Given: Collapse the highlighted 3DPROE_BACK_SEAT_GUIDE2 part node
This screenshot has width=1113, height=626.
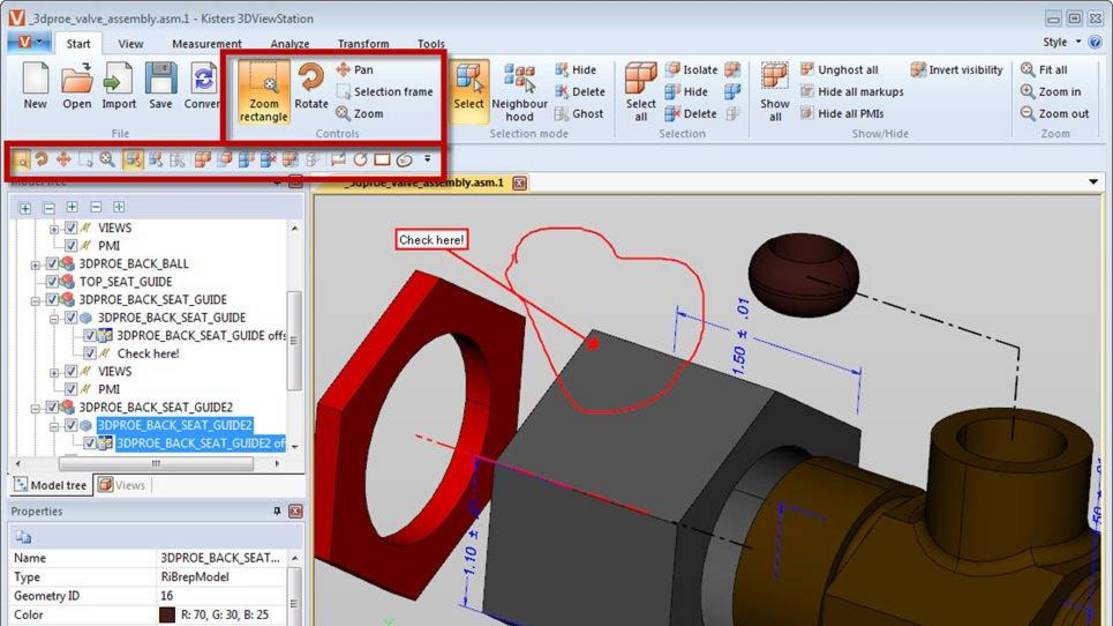Looking at the screenshot, I should pos(54,426).
